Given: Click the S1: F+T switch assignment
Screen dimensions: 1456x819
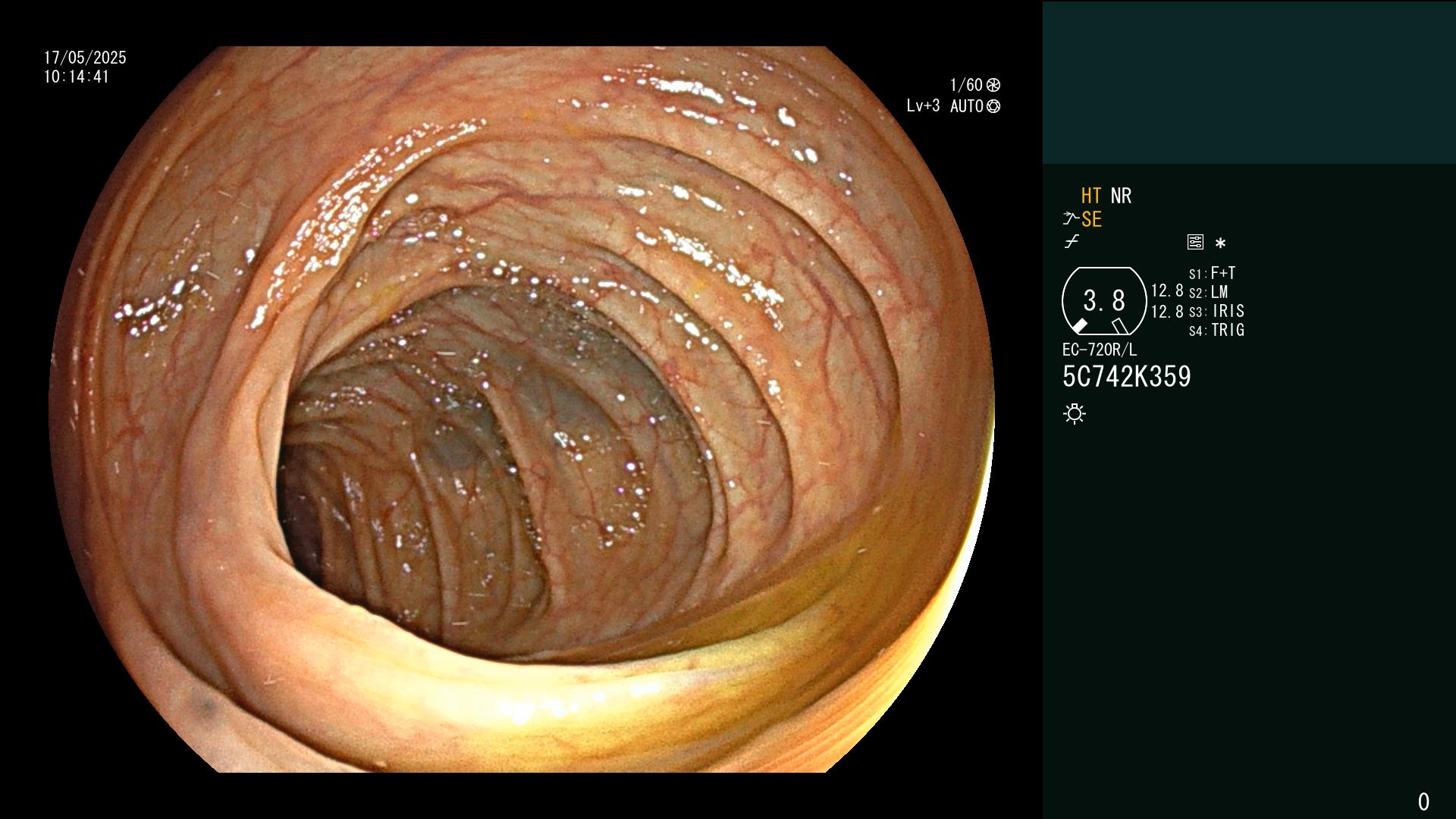Looking at the screenshot, I should click(1212, 273).
